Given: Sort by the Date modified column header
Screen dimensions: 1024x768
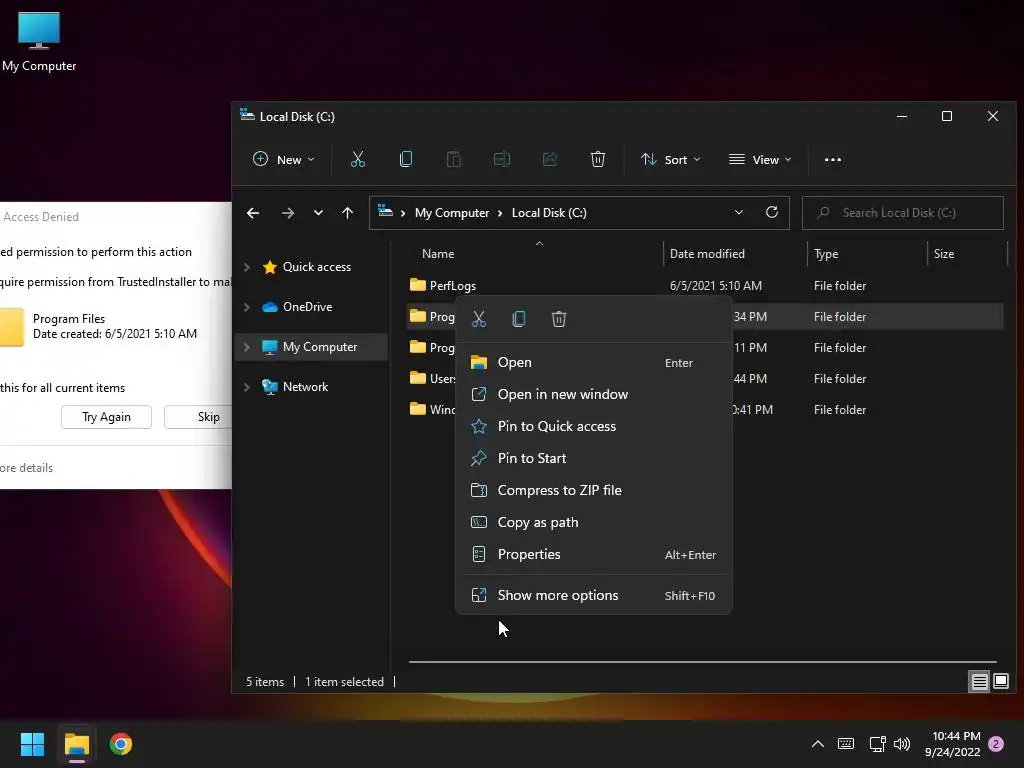Looking at the screenshot, I should [707, 254].
